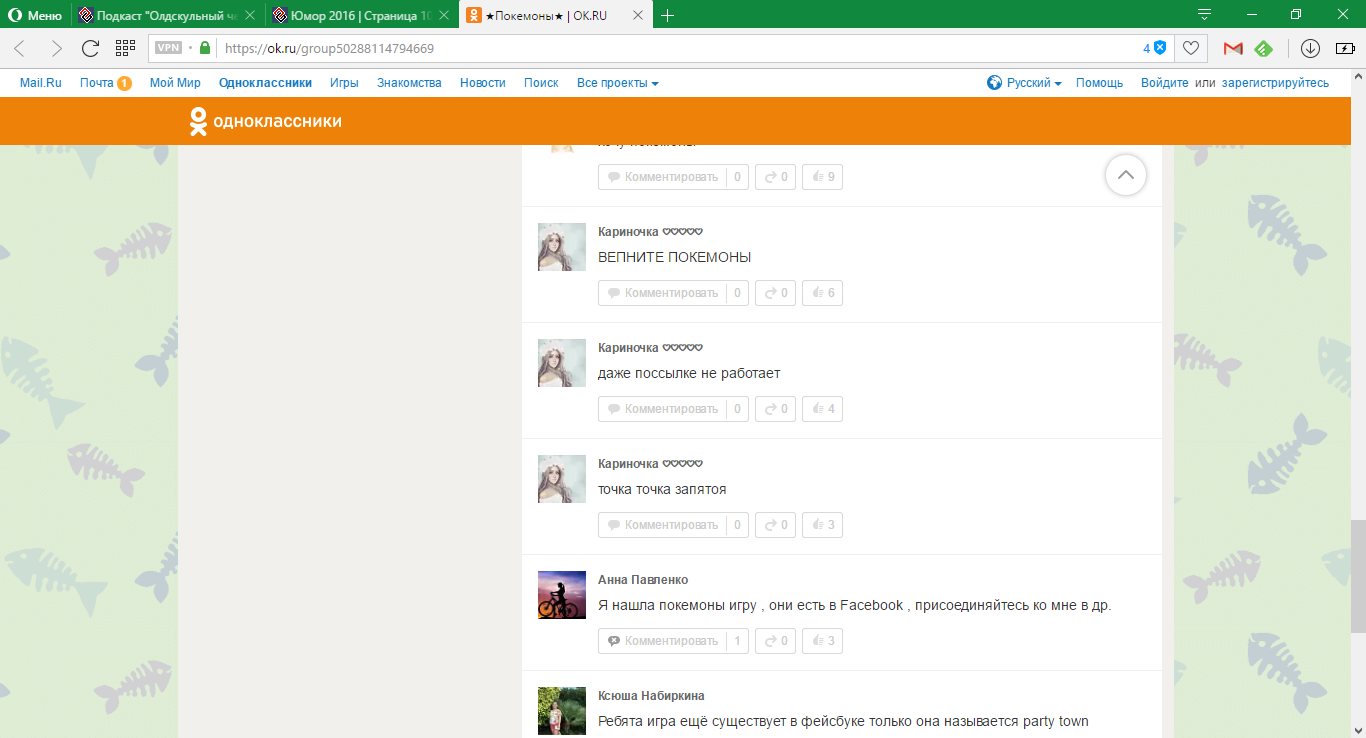Screen dimensions: 1366x738
Task: Like the "даже поссылке не работает" post
Action: [822, 409]
